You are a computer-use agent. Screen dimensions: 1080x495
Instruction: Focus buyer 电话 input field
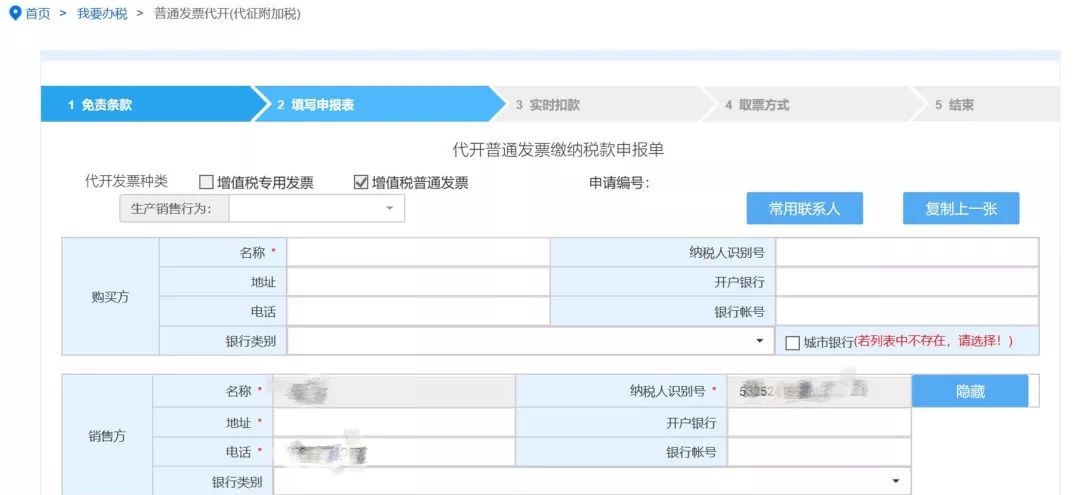pyautogui.click(x=418, y=312)
